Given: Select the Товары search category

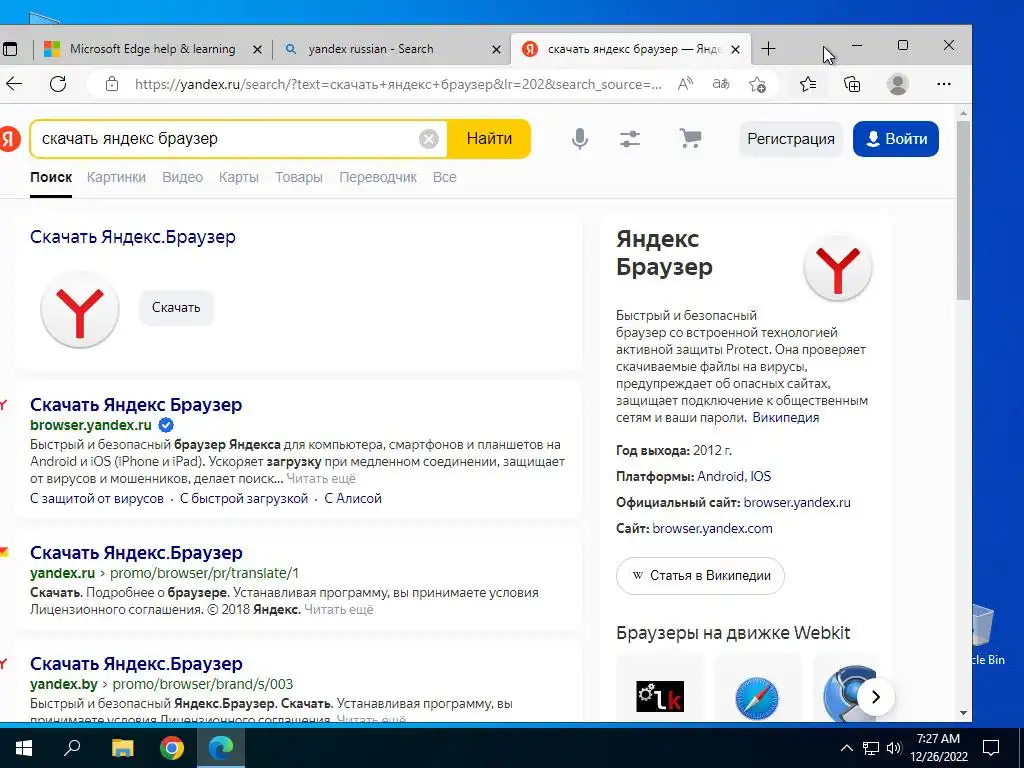Looking at the screenshot, I should (x=298, y=177).
